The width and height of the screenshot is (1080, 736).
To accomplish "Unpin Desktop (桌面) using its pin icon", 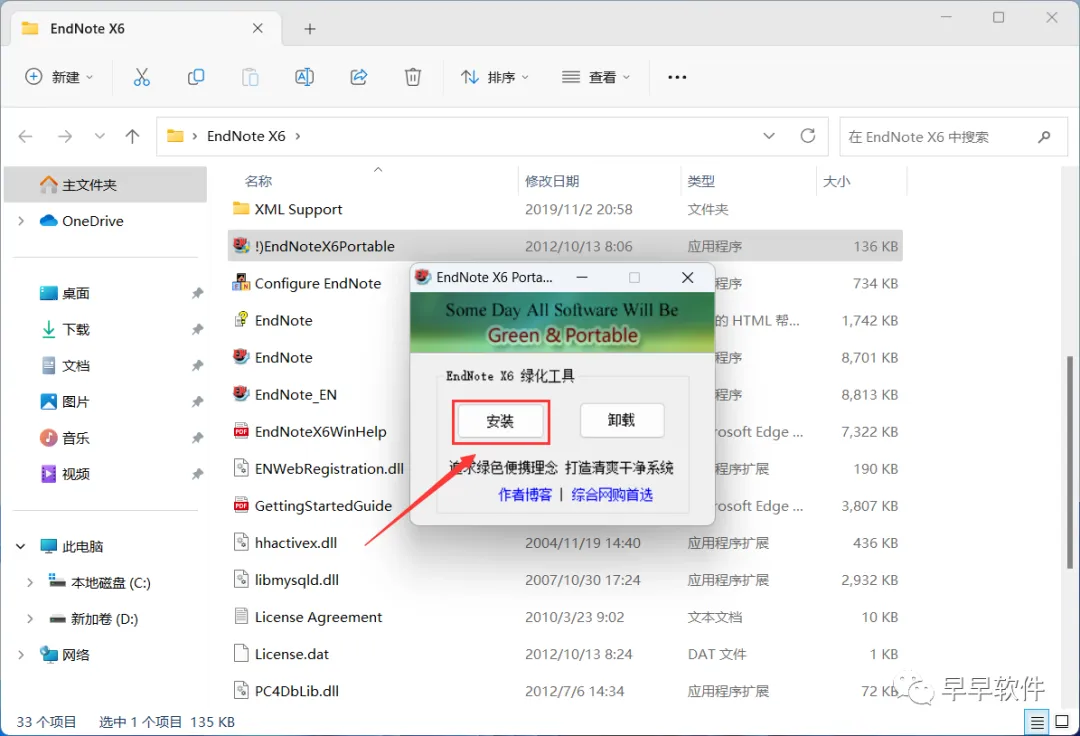I will click(197, 293).
